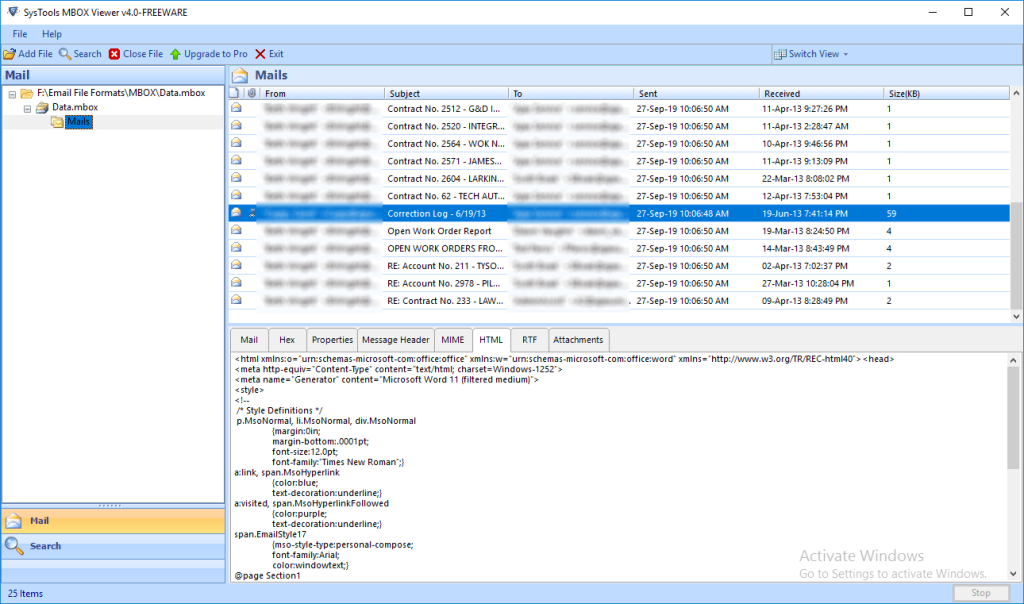
Task: Select the Open Work Order Report email
Action: coord(619,230)
